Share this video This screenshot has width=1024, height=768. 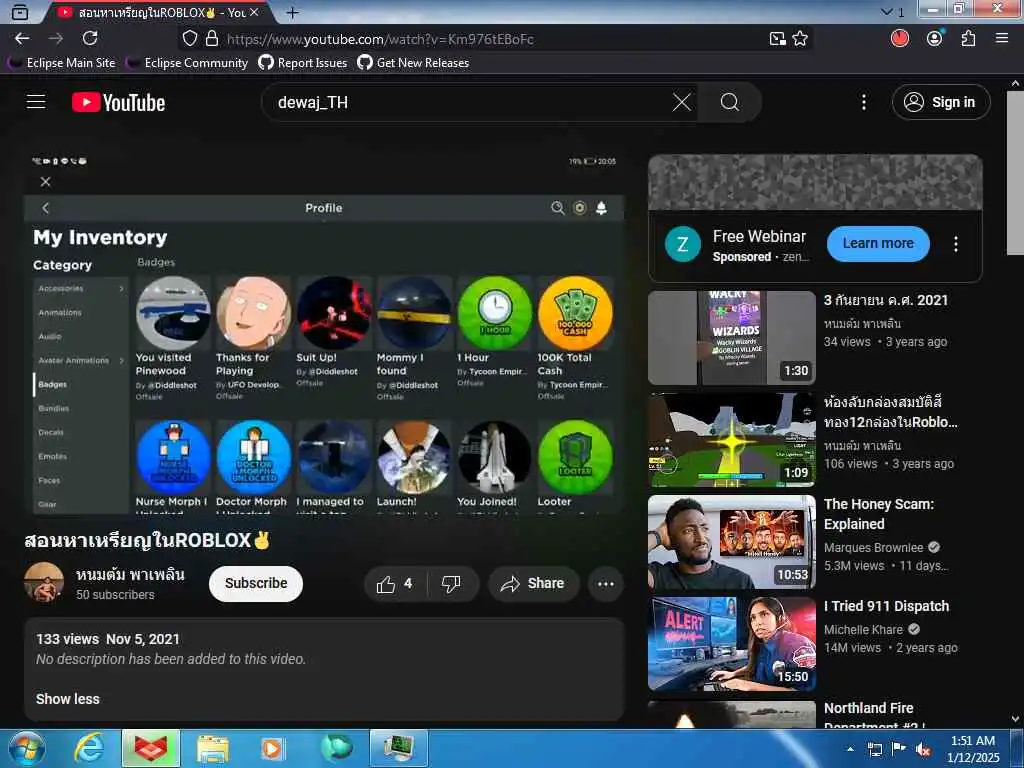pyautogui.click(x=533, y=583)
